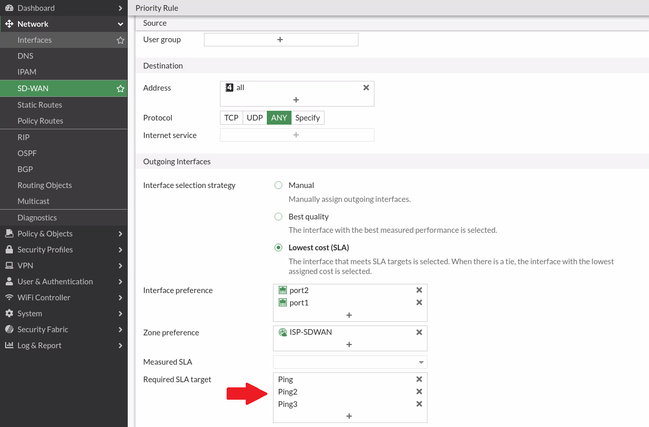Click the ISP-SDWAN zone icon
The height and width of the screenshot is (427, 649).
pyautogui.click(x=283, y=332)
